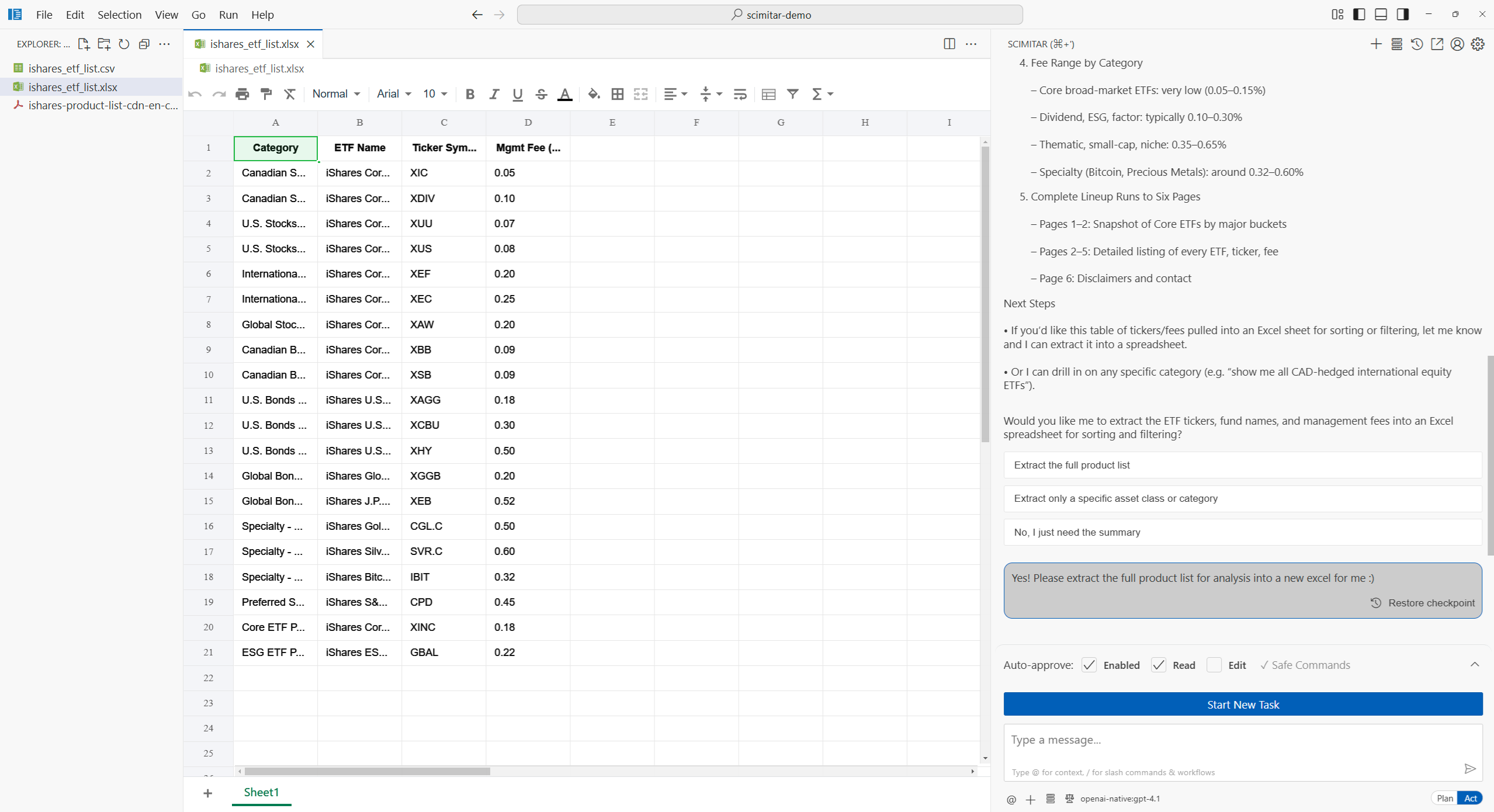Screen dimensions: 1494x812
Task: Open the View menu
Action: (167, 15)
